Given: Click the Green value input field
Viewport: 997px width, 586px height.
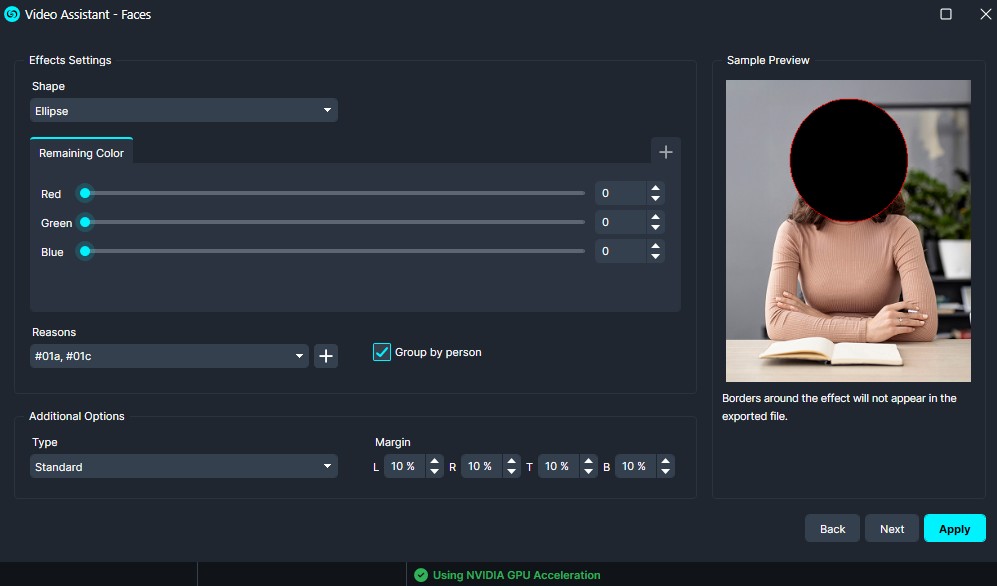Looking at the screenshot, I should pyautogui.click(x=621, y=222).
